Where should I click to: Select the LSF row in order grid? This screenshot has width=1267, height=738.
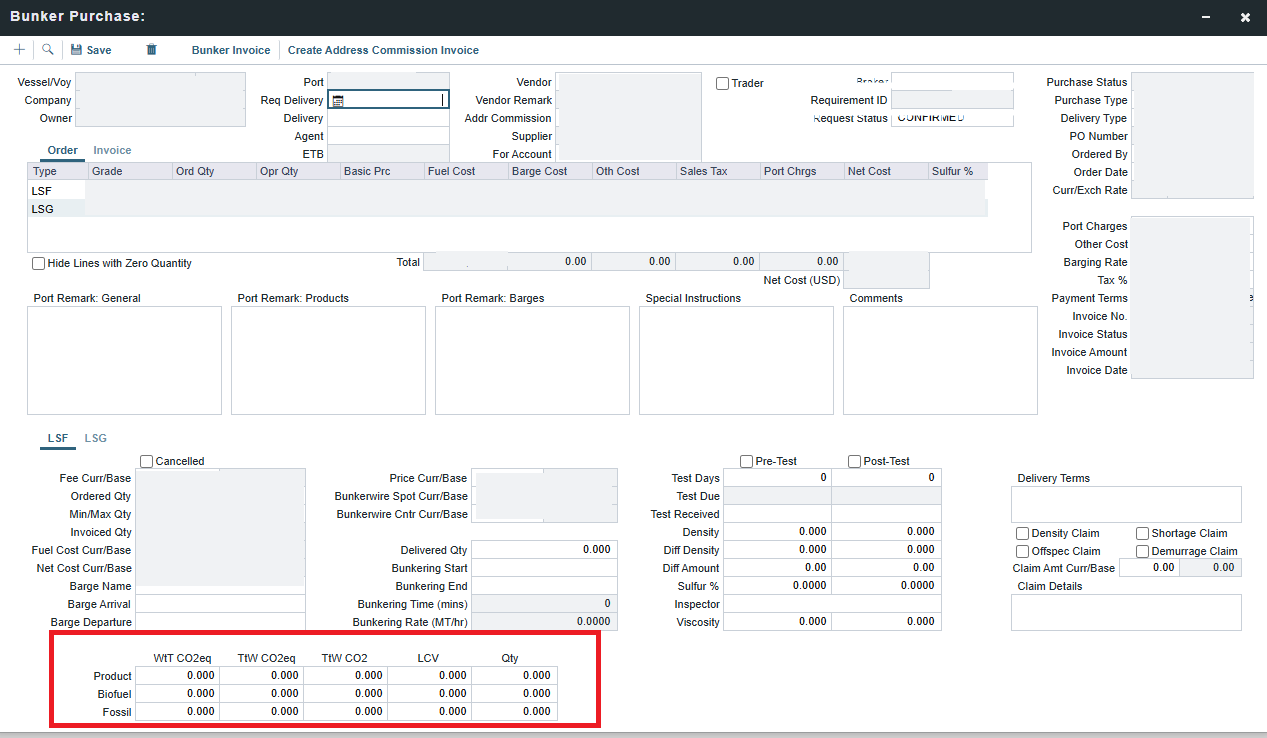tap(42, 190)
